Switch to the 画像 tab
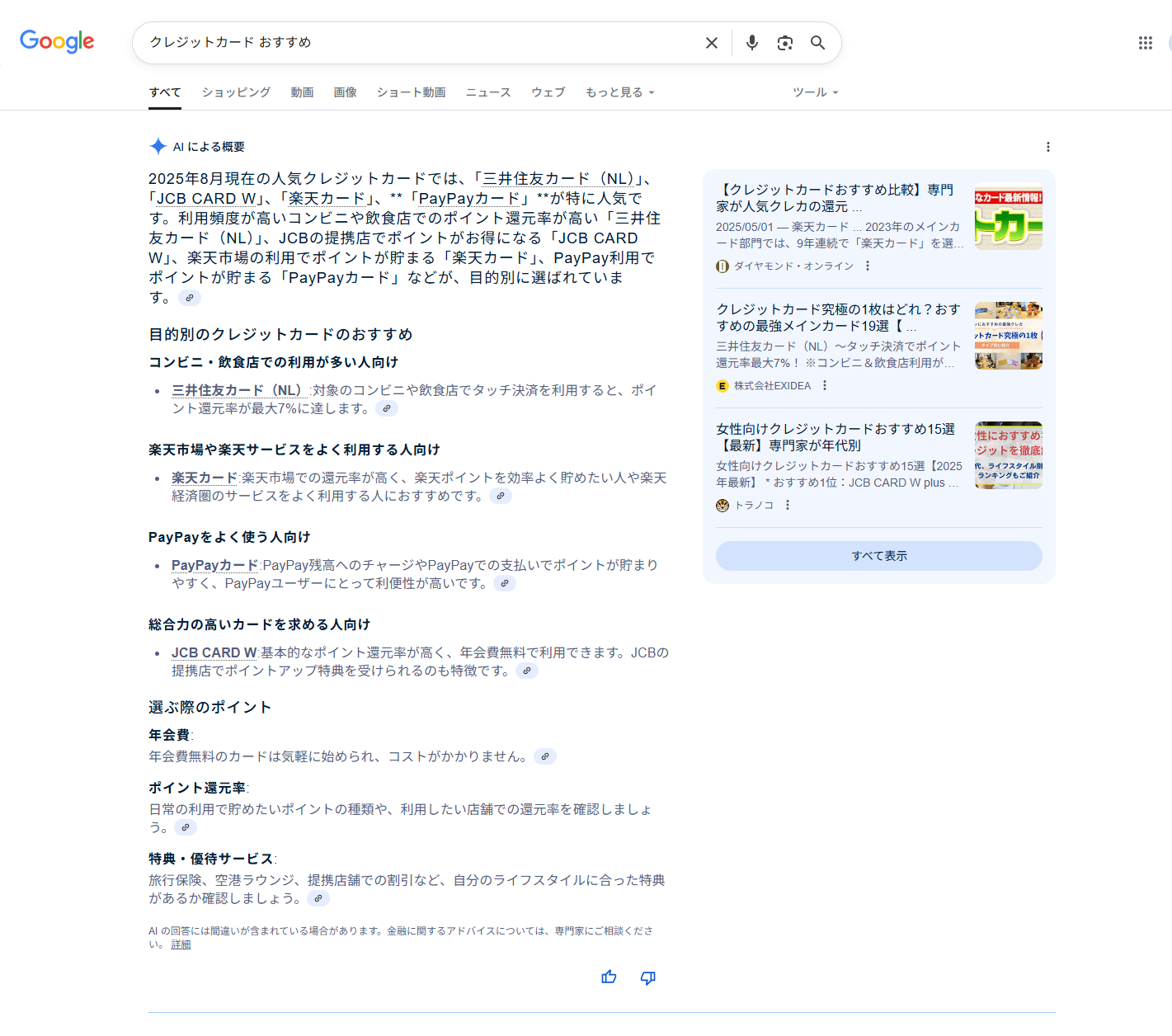 click(345, 92)
